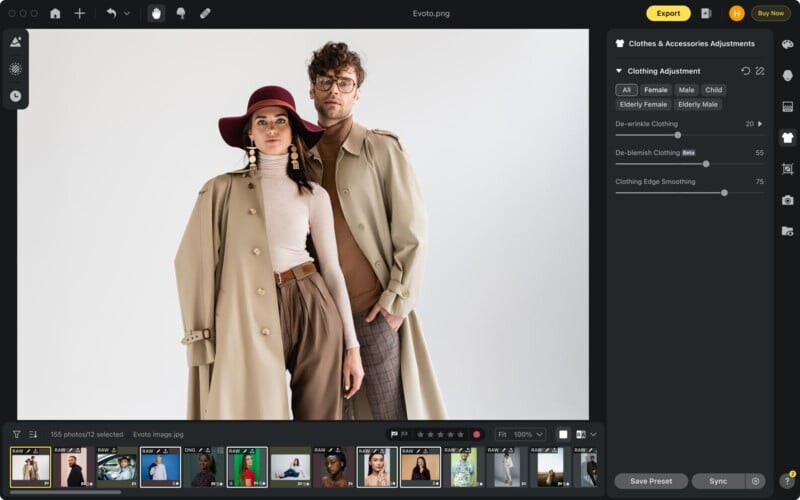The width and height of the screenshot is (800, 500).
Task: Select the Elderly Male category tab
Action: (697, 104)
